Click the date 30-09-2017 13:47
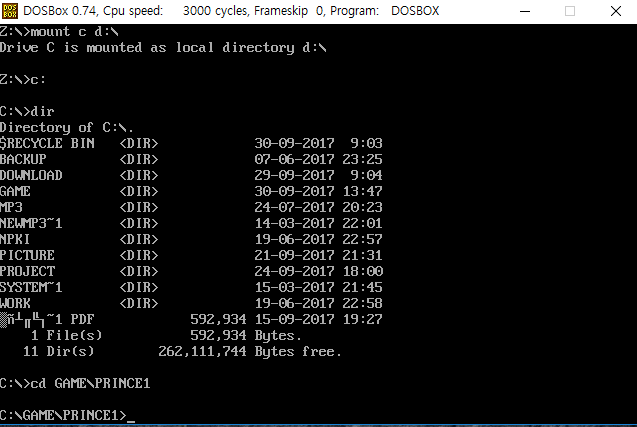The width and height of the screenshot is (637, 427). (318, 191)
